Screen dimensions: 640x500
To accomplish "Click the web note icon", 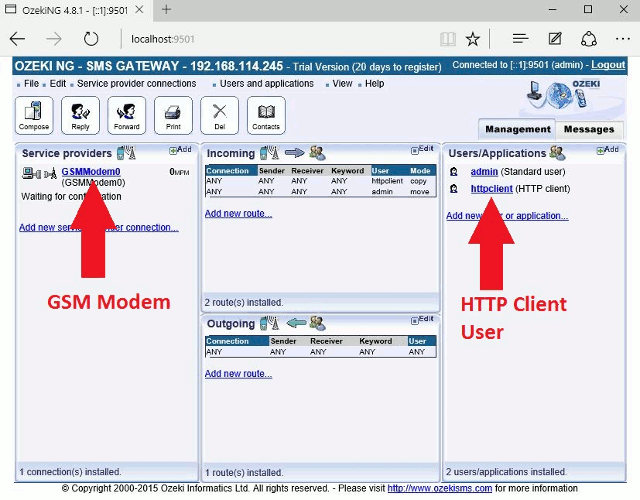I will click(555, 39).
